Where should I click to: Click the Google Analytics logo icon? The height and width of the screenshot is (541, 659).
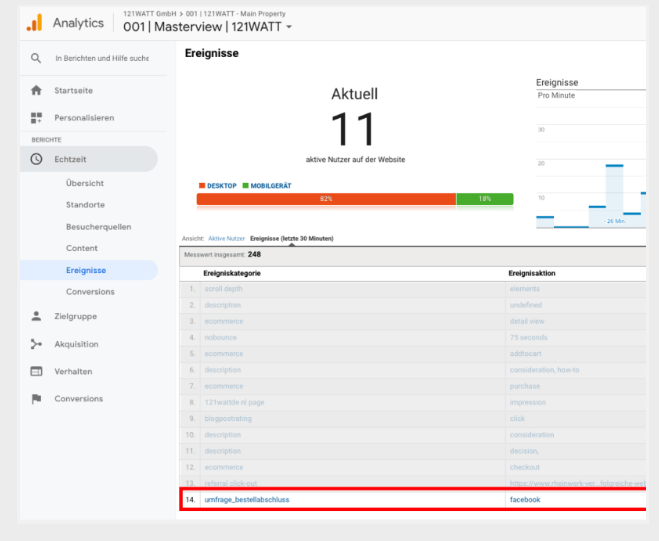click(x=34, y=23)
